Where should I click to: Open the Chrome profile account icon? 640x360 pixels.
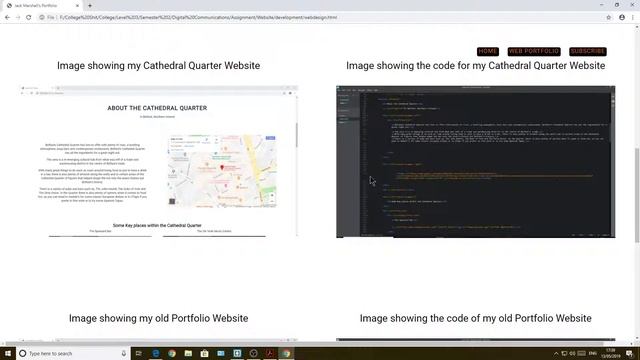622,18
